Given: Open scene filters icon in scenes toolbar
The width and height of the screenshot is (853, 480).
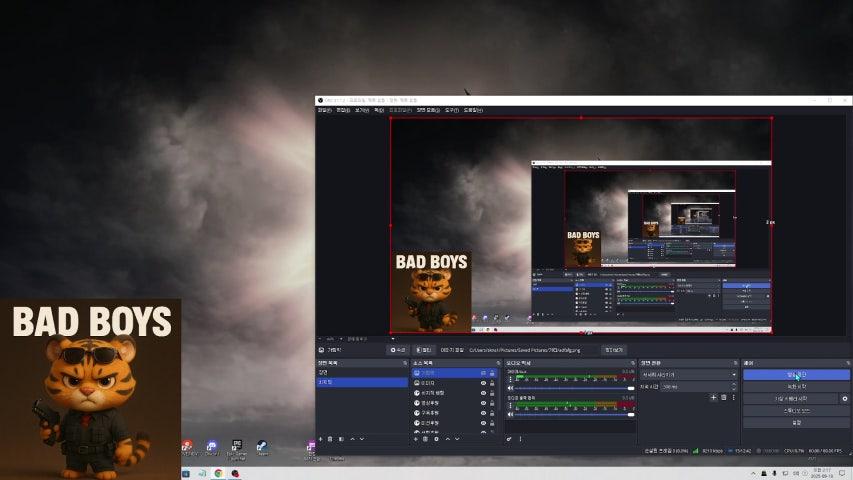Looking at the screenshot, I should (341, 439).
